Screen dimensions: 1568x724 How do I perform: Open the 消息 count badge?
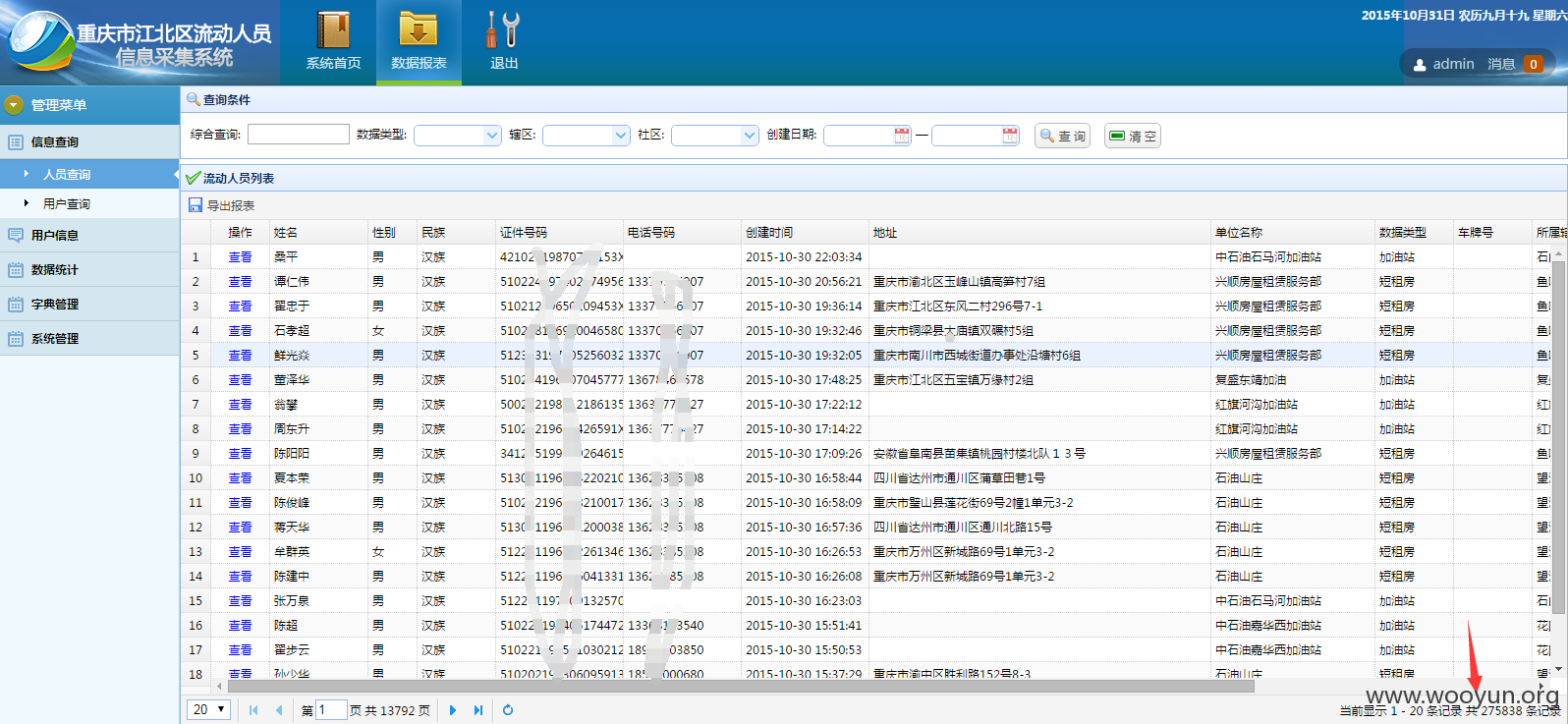click(x=1533, y=64)
